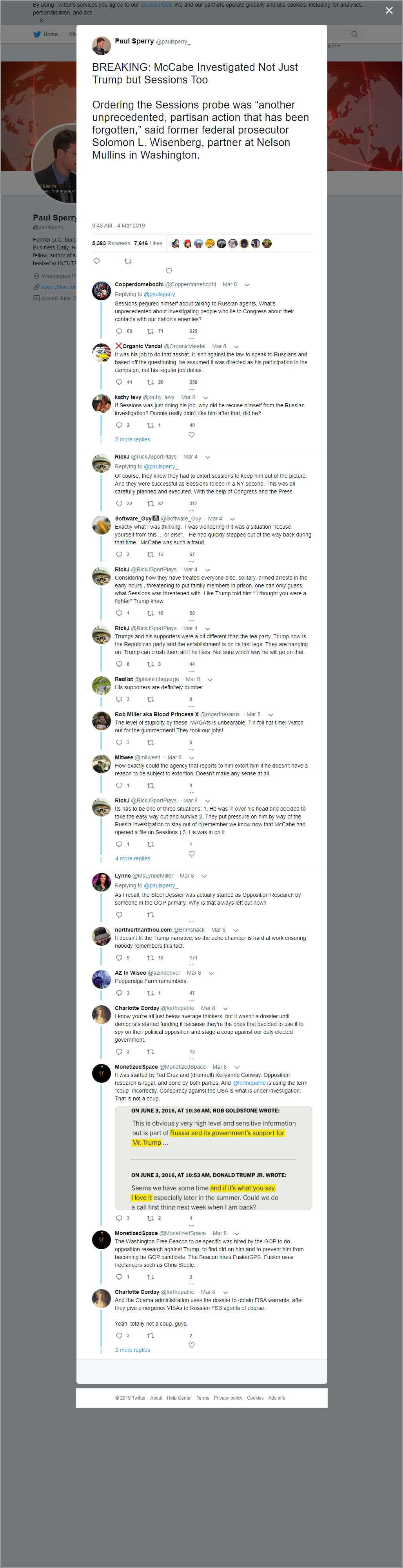This screenshot has width=403, height=1568.
Task: Click the search magnifier icon in the top bar
Action: point(354,34)
